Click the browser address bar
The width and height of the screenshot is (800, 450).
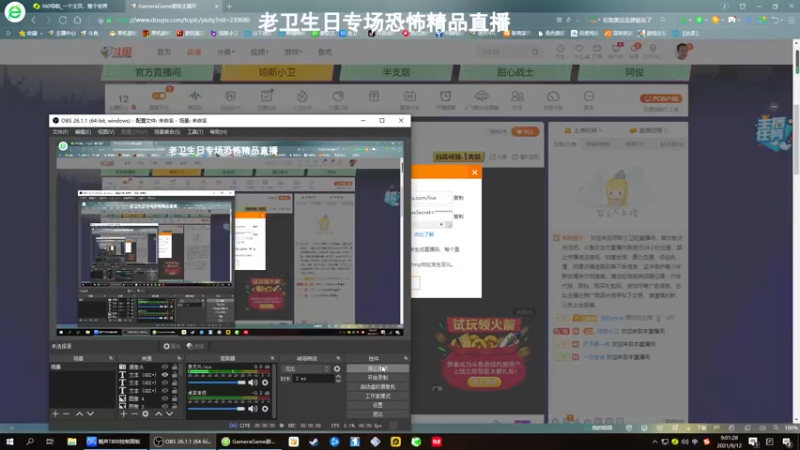pyautogui.click(x=327, y=20)
